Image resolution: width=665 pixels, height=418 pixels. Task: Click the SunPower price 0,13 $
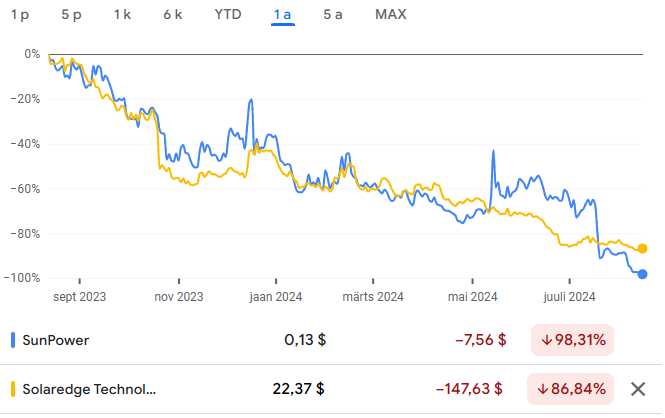coord(305,340)
